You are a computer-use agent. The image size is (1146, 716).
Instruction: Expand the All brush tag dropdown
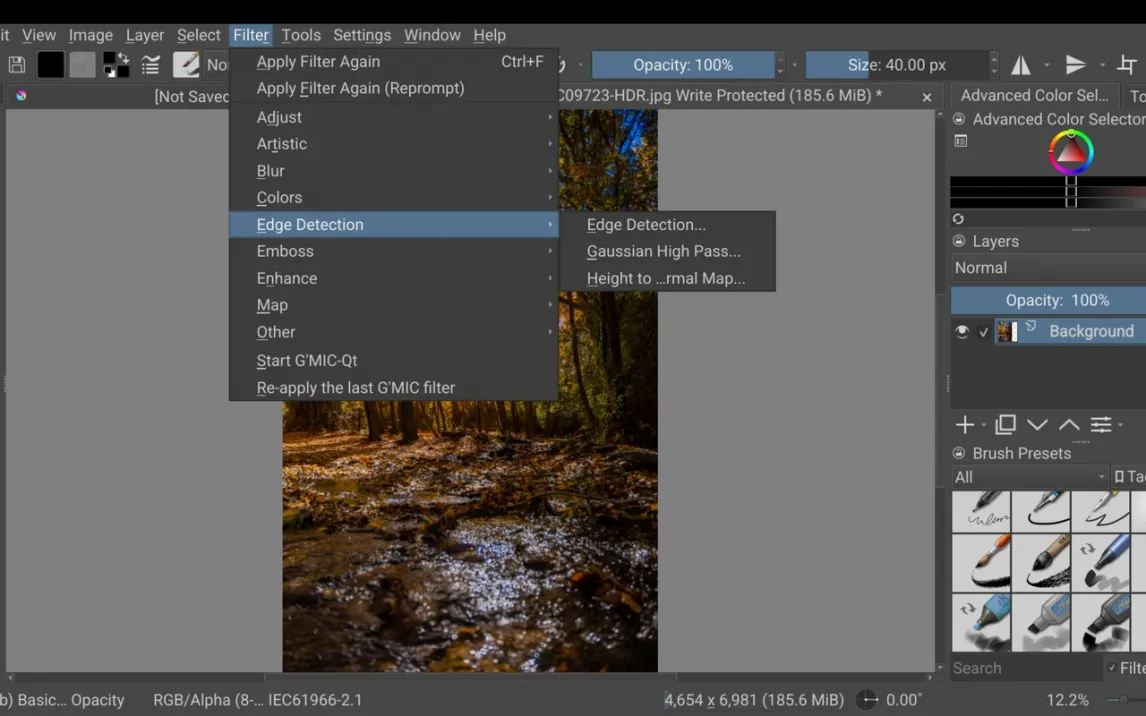coord(1029,477)
